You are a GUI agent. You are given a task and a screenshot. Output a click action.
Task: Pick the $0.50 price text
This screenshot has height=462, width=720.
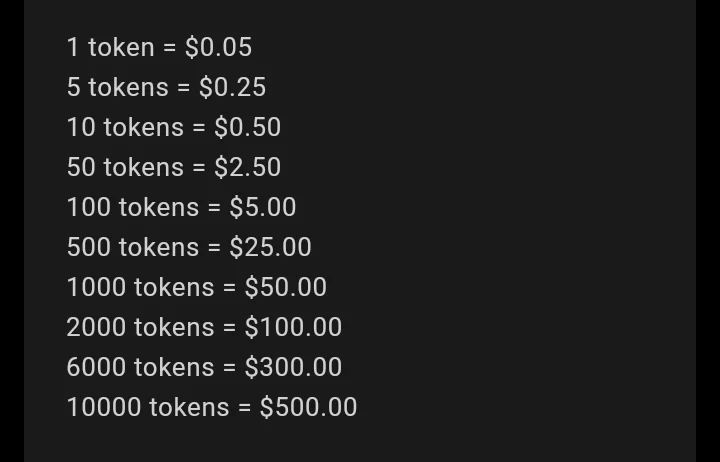247,127
